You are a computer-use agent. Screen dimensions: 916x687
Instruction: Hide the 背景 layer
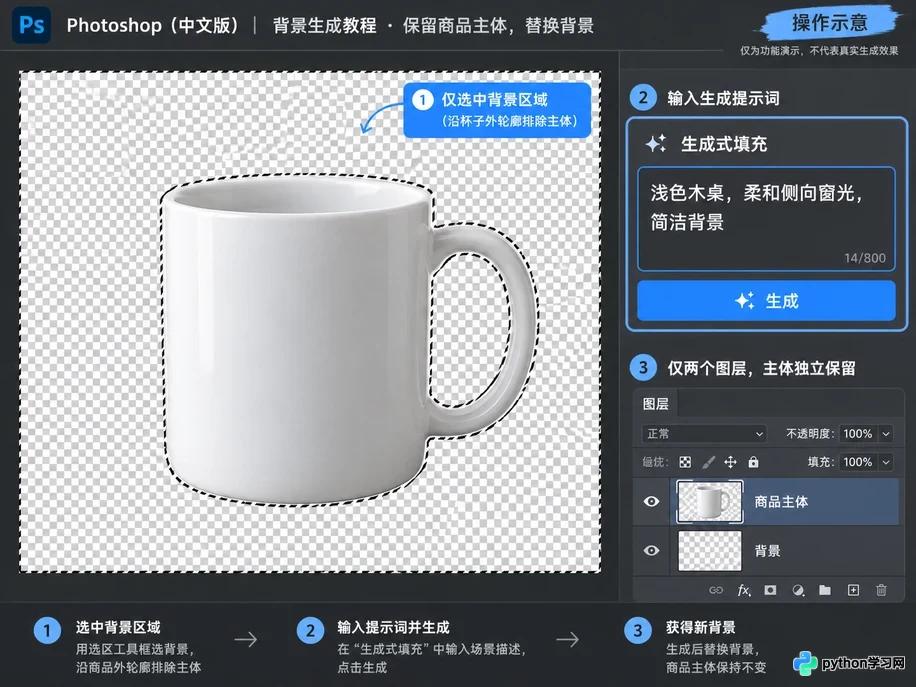(651, 550)
